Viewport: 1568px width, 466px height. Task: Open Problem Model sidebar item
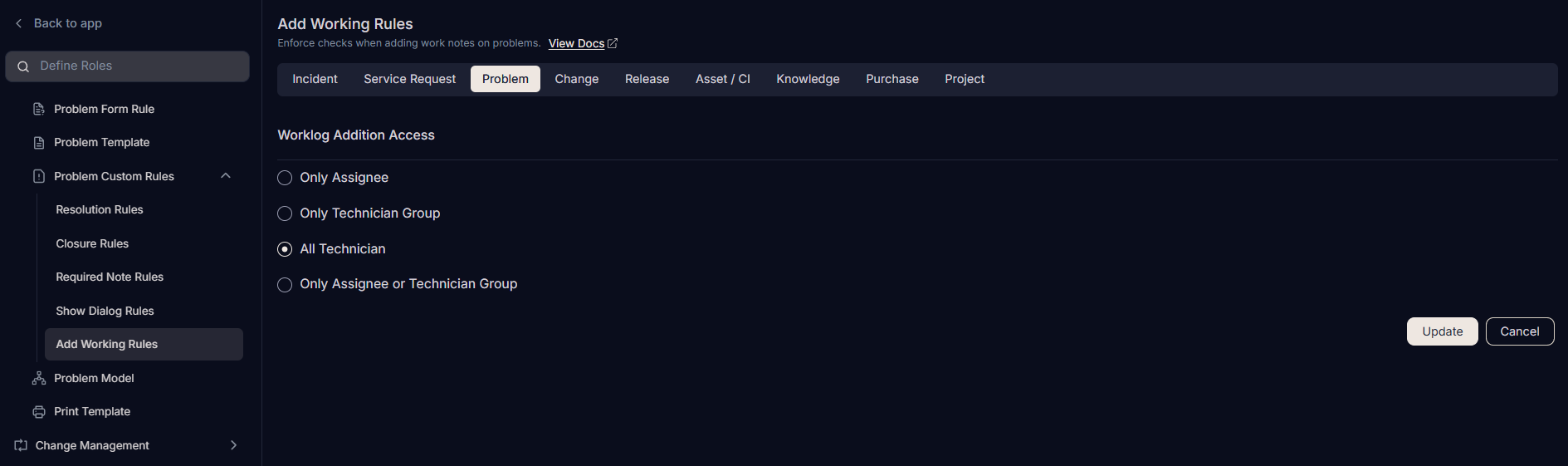[94, 378]
